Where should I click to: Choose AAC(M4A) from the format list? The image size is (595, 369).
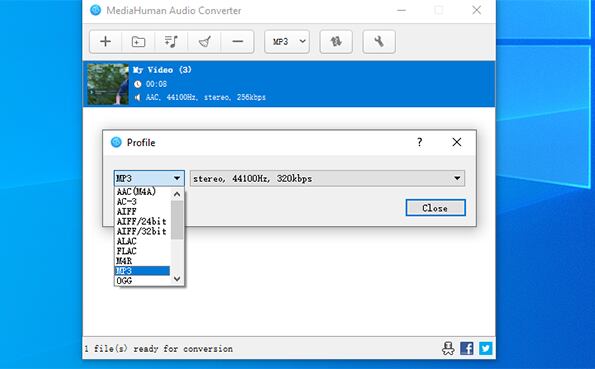click(142, 192)
